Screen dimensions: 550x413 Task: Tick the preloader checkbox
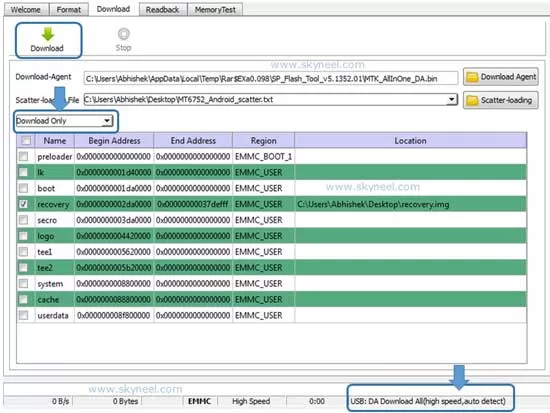[x=24, y=156]
